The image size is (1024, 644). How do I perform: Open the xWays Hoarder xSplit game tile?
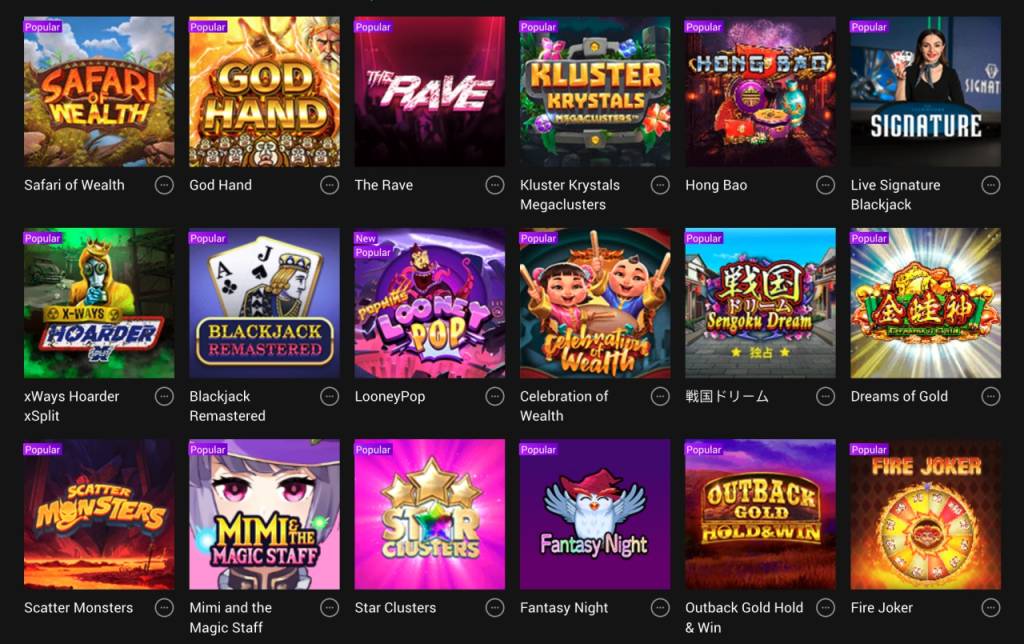(99, 303)
